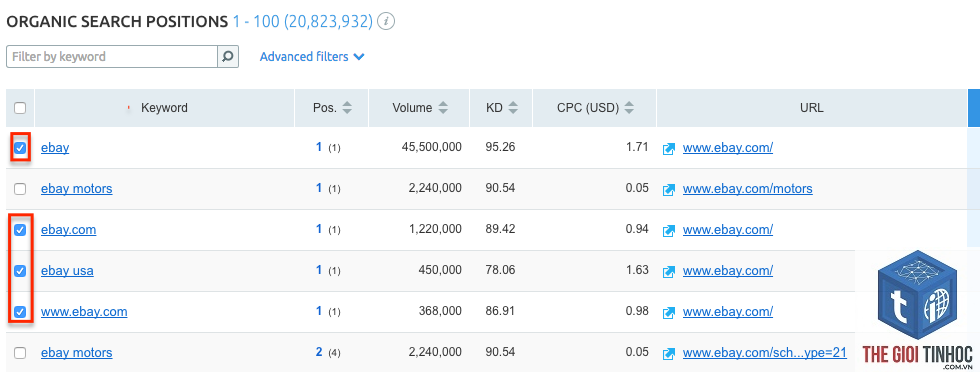Image resolution: width=980 pixels, height=372 pixels.
Task: Select the 89.42 KD value
Action: click(x=500, y=229)
